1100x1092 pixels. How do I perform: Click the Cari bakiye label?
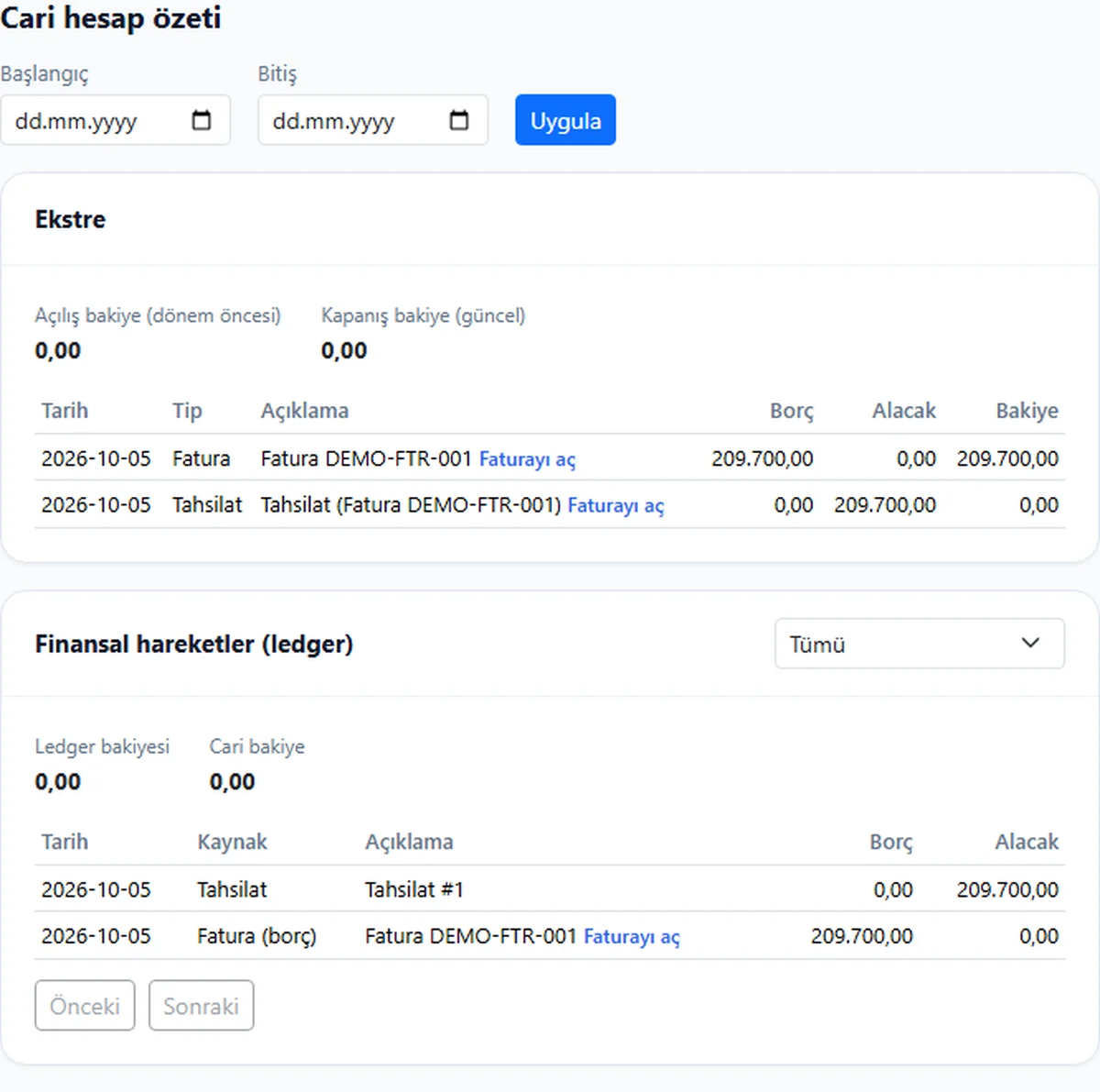(257, 747)
